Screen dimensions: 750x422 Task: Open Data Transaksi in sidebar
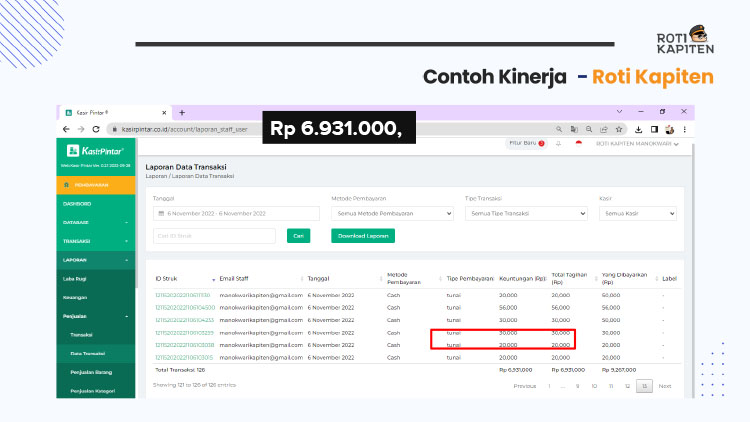(x=96, y=354)
